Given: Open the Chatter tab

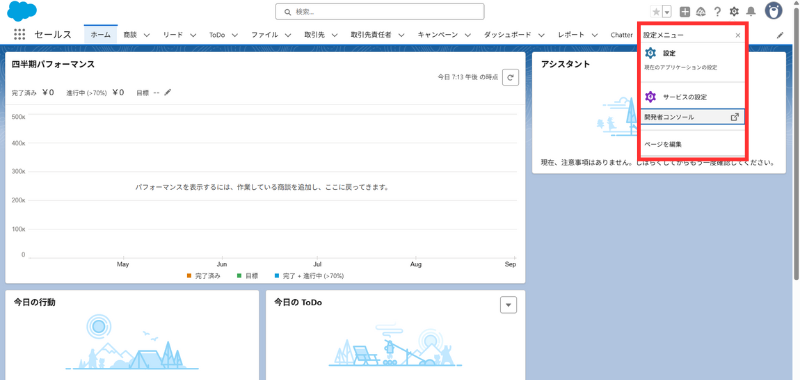Looking at the screenshot, I should point(621,35).
